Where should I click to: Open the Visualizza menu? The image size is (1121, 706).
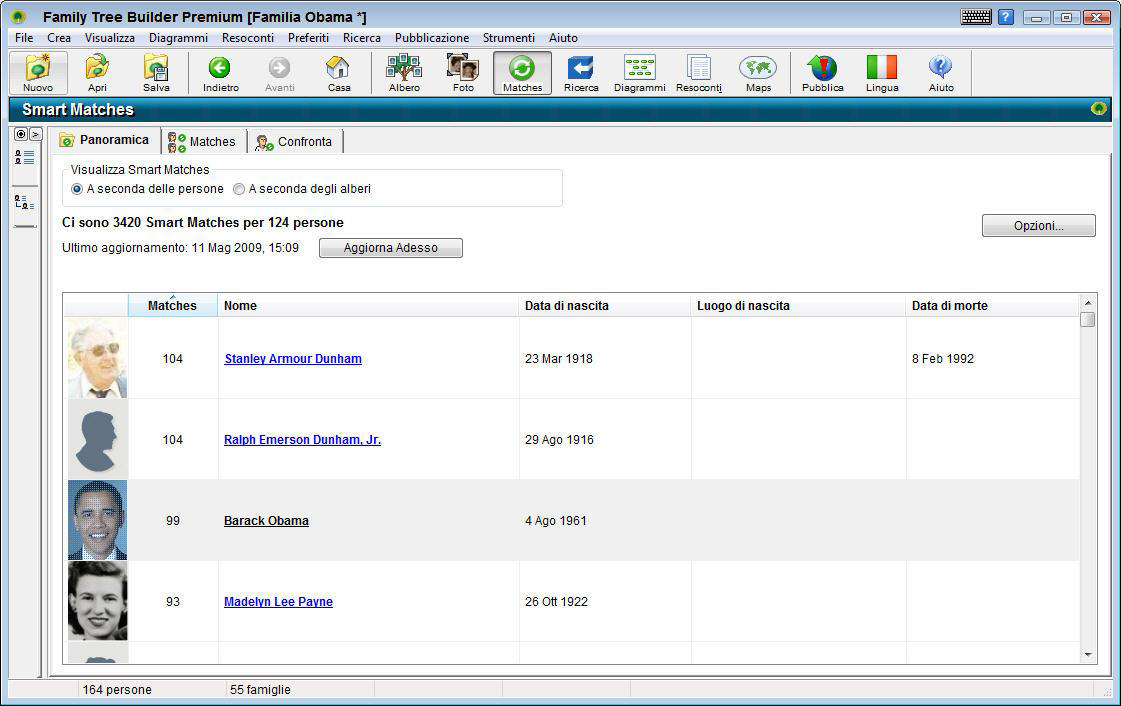pos(109,38)
